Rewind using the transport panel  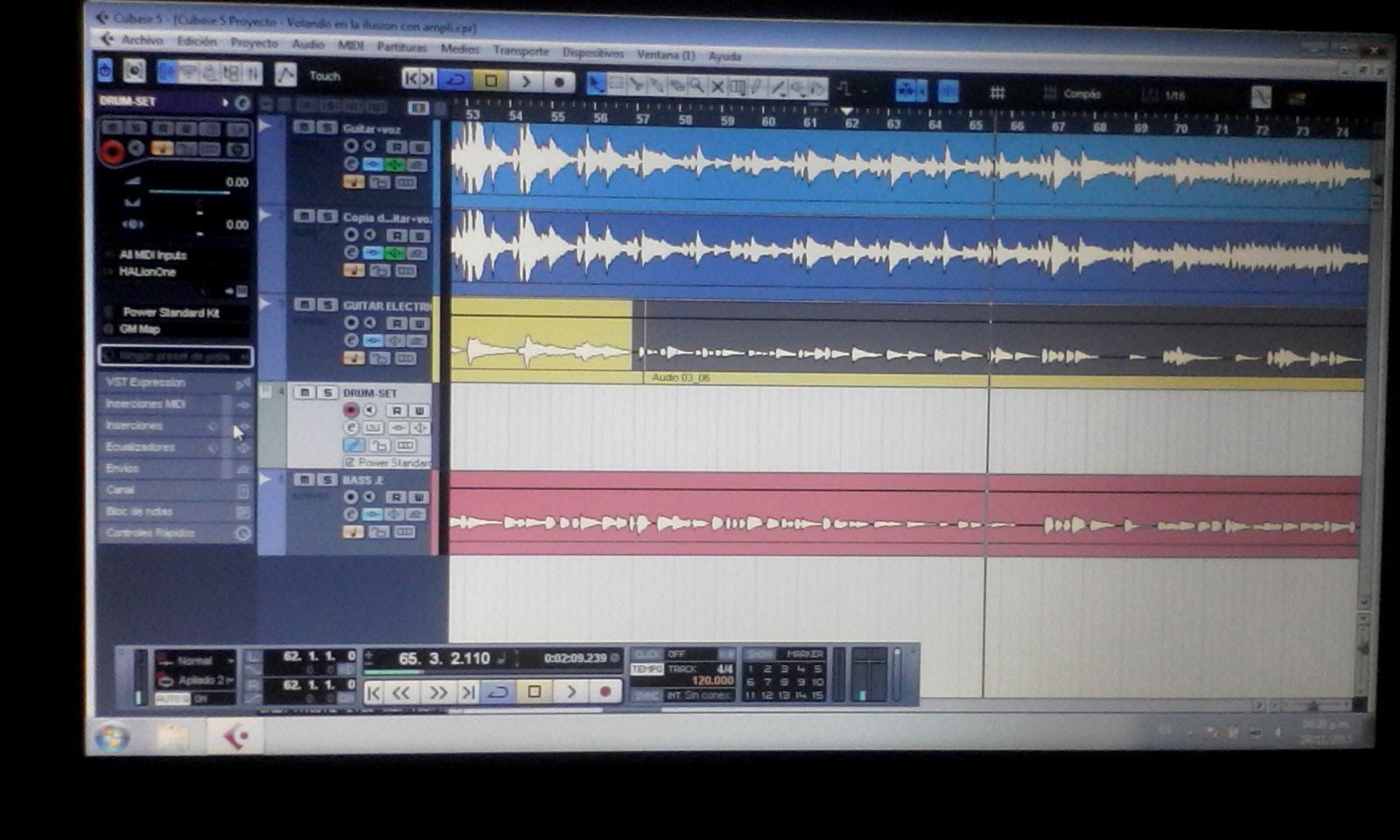pos(401,693)
